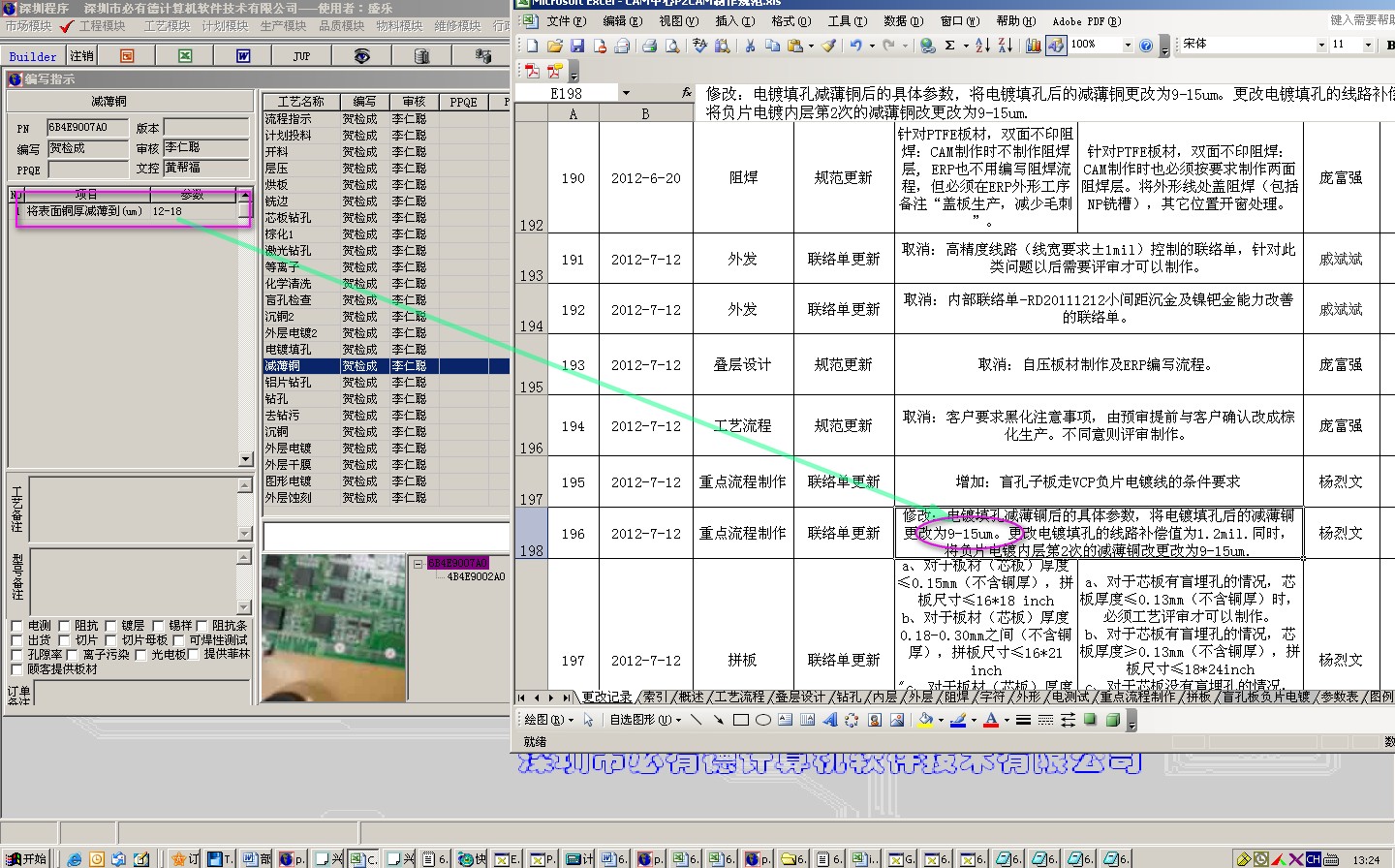This screenshot has width=1395, height=868.
Task: Open the 宋体 font name dropdown
Action: coord(1321,45)
